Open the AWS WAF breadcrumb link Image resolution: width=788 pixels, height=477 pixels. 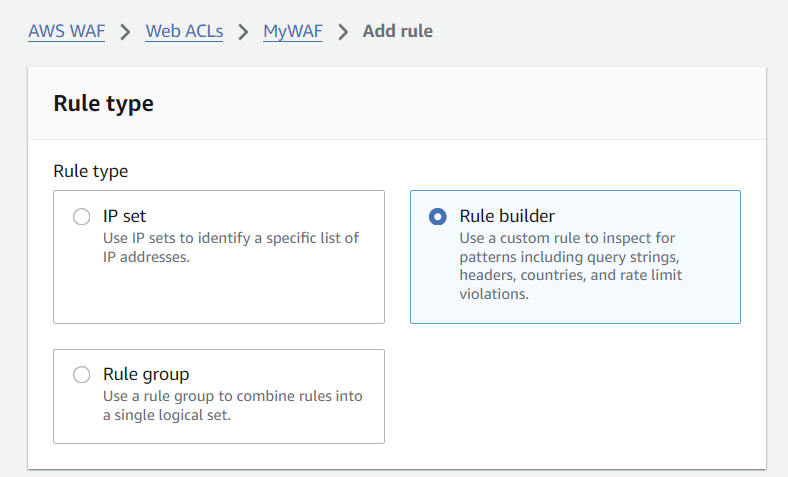[x=67, y=31]
